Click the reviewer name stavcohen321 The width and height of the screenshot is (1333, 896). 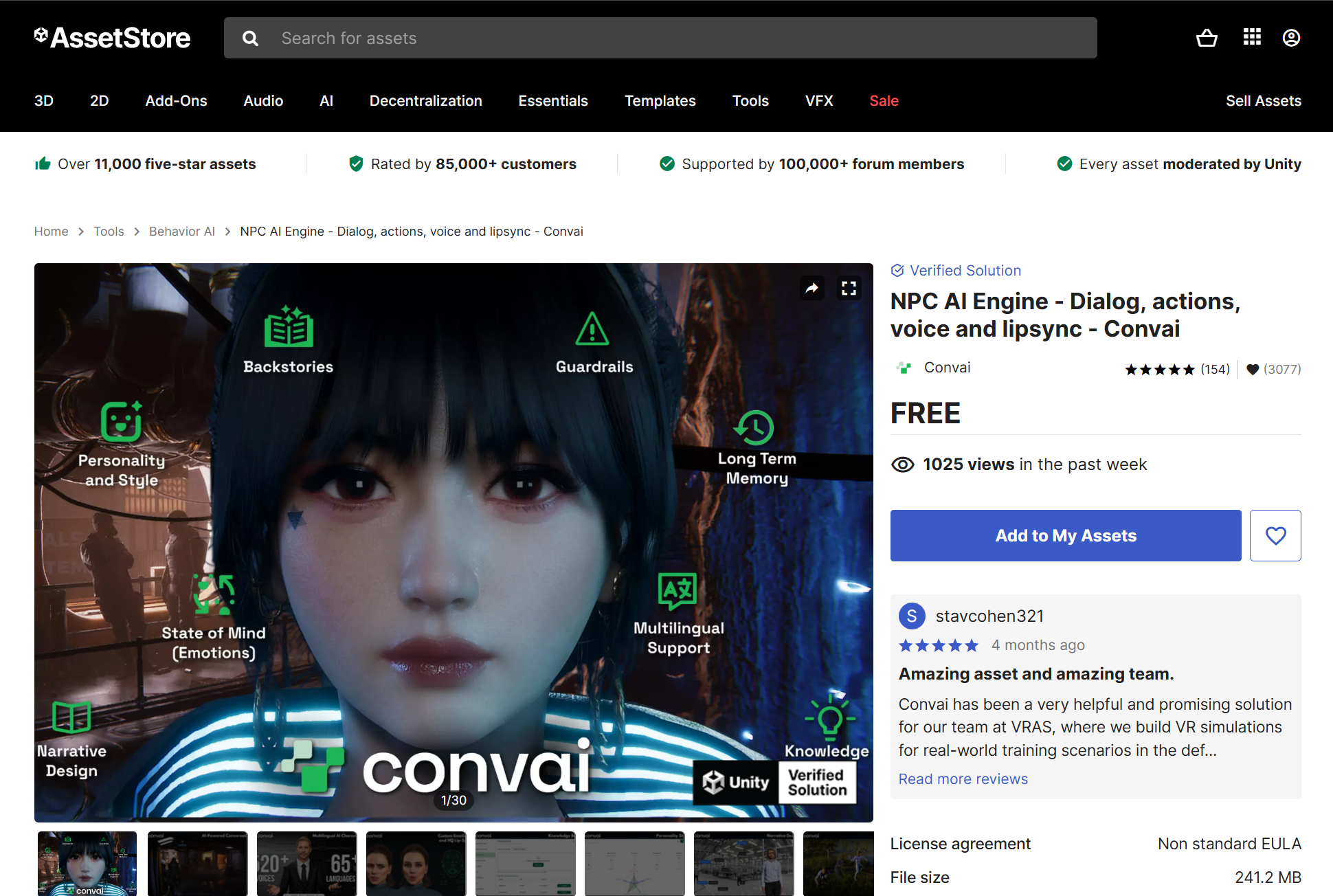(989, 616)
